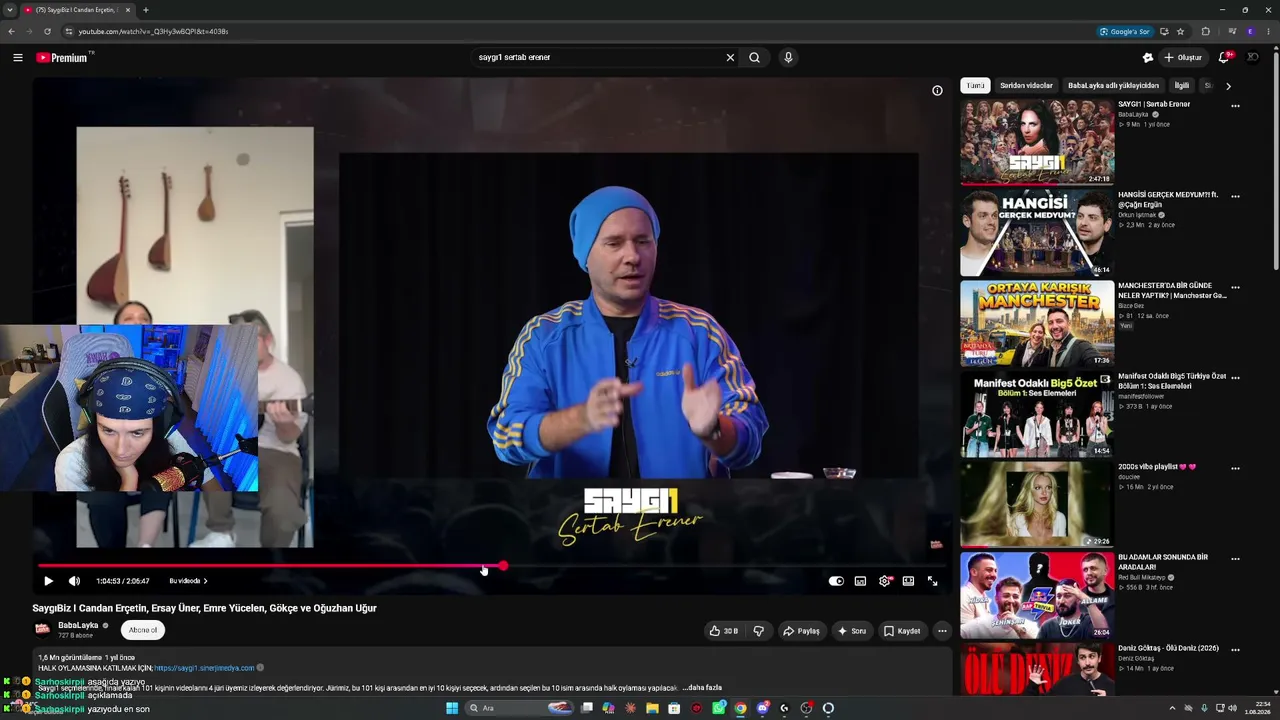Show more filter chips with right arrow

[x=1228, y=86]
